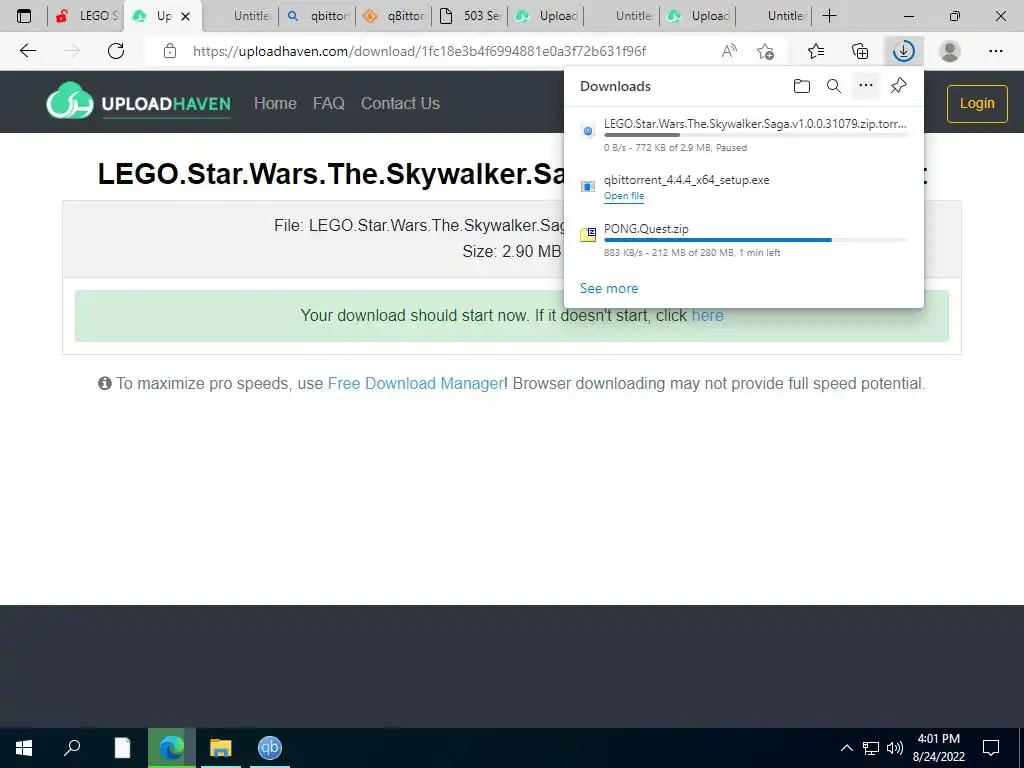Open the Favorites list icon

pos(816,51)
